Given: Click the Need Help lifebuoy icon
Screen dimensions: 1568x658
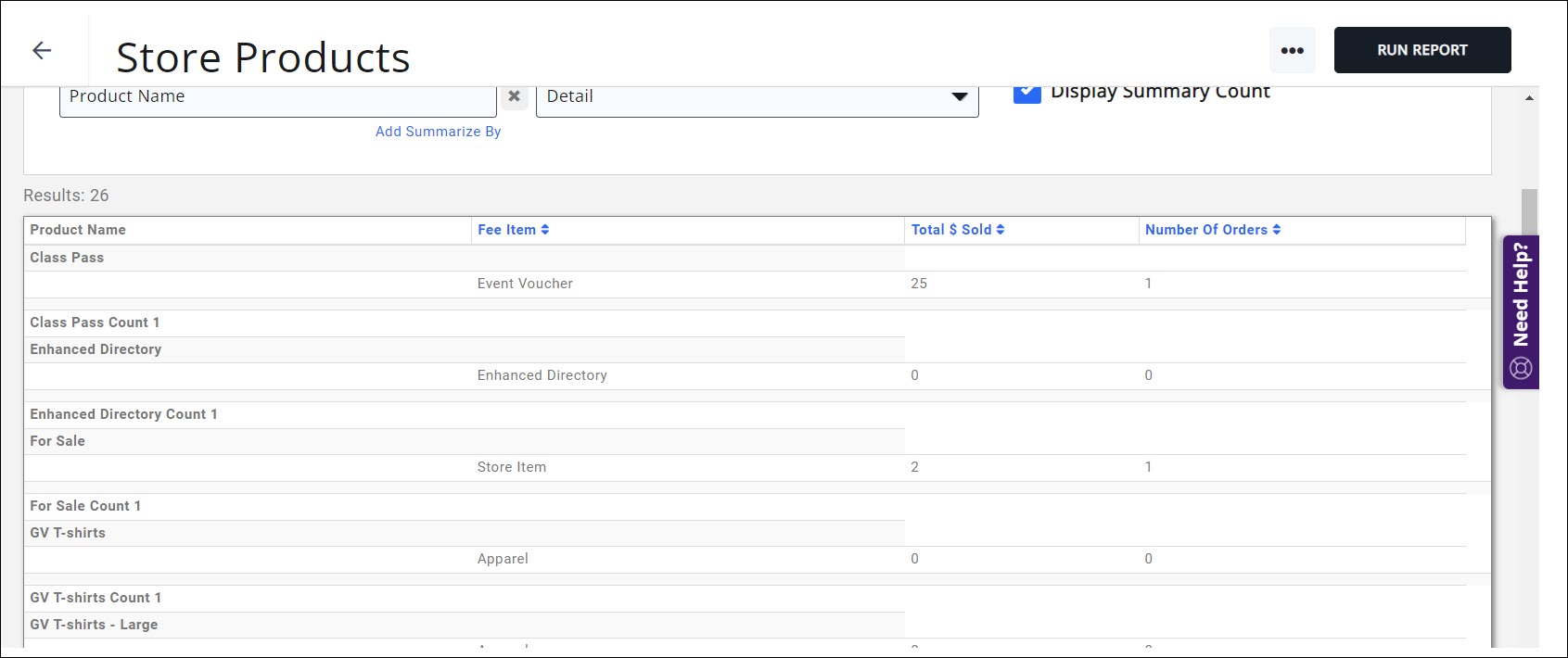Looking at the screenshot, I should [x=1521, y=368].
